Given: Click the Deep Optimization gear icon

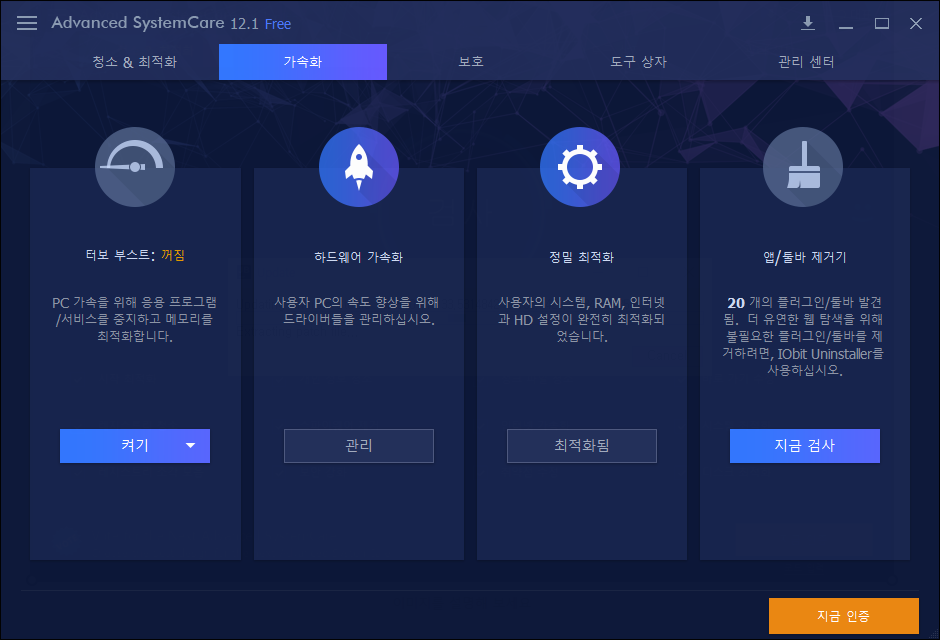Looking at the screenshot, I should click(x=580, y=167).
